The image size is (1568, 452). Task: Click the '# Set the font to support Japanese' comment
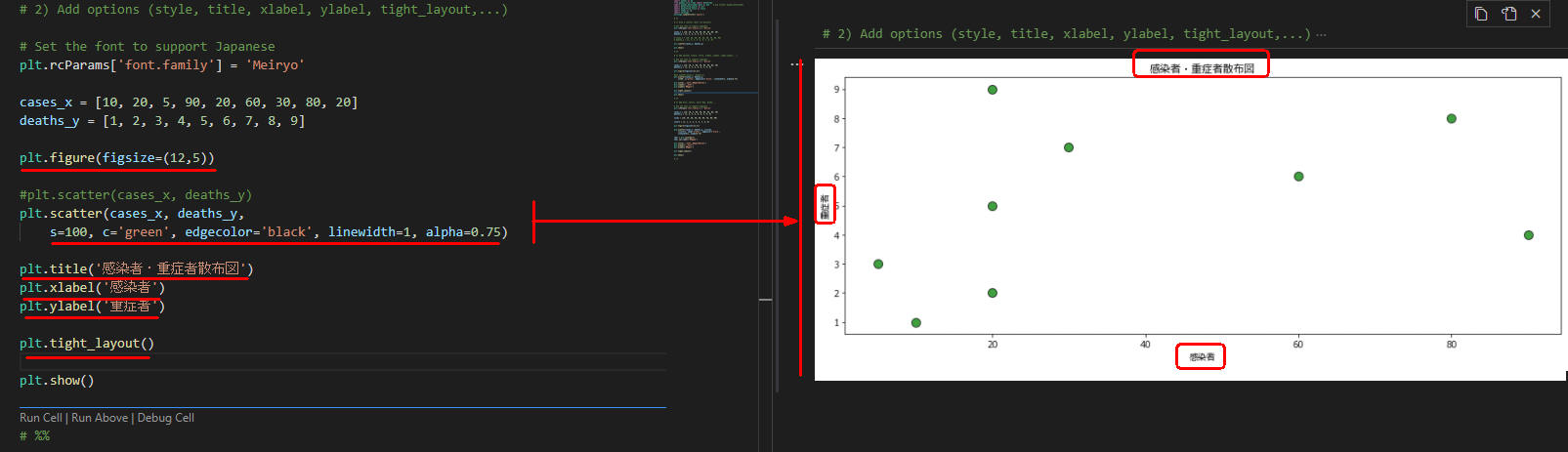pyautogui.click(x=148, y=47)
